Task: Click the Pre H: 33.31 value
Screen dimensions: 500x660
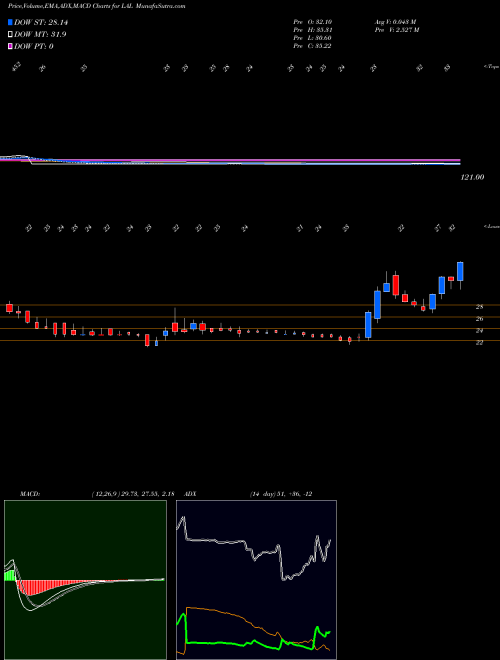Action: coord(312,30)
